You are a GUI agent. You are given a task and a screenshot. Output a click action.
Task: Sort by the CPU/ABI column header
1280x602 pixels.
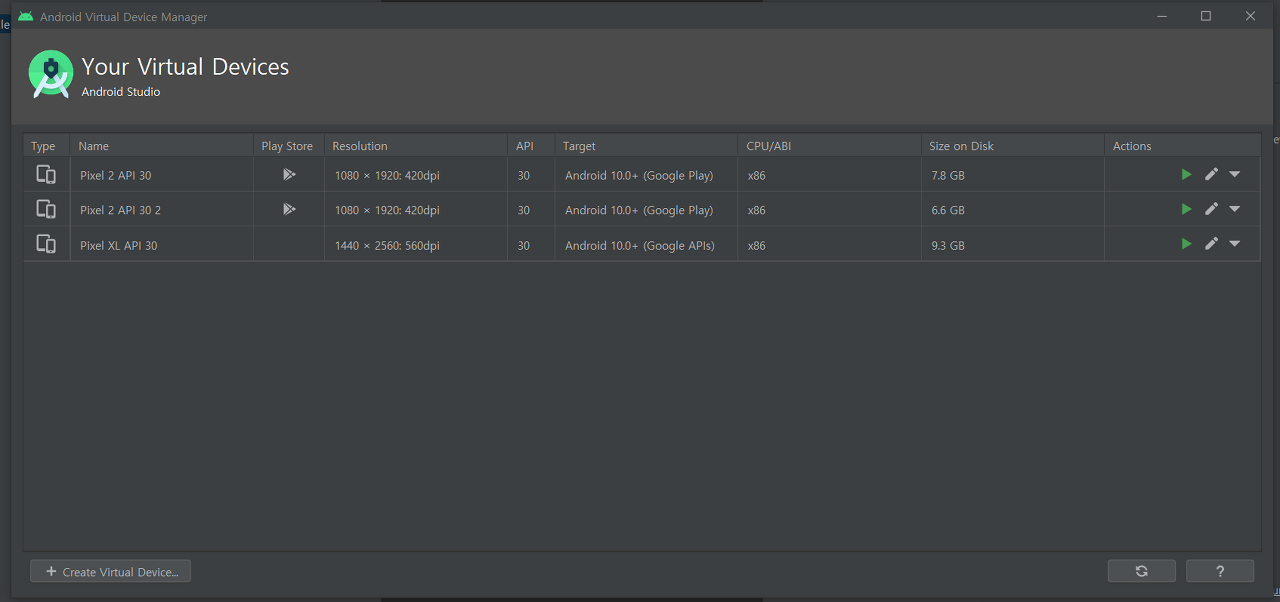830,146
